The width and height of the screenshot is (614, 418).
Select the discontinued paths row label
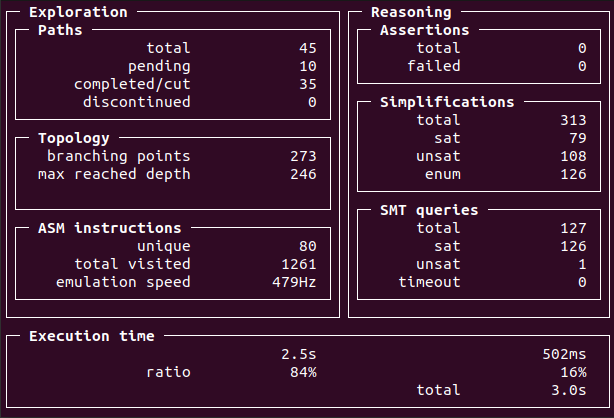pyautogui.click(x=137, y=102)
